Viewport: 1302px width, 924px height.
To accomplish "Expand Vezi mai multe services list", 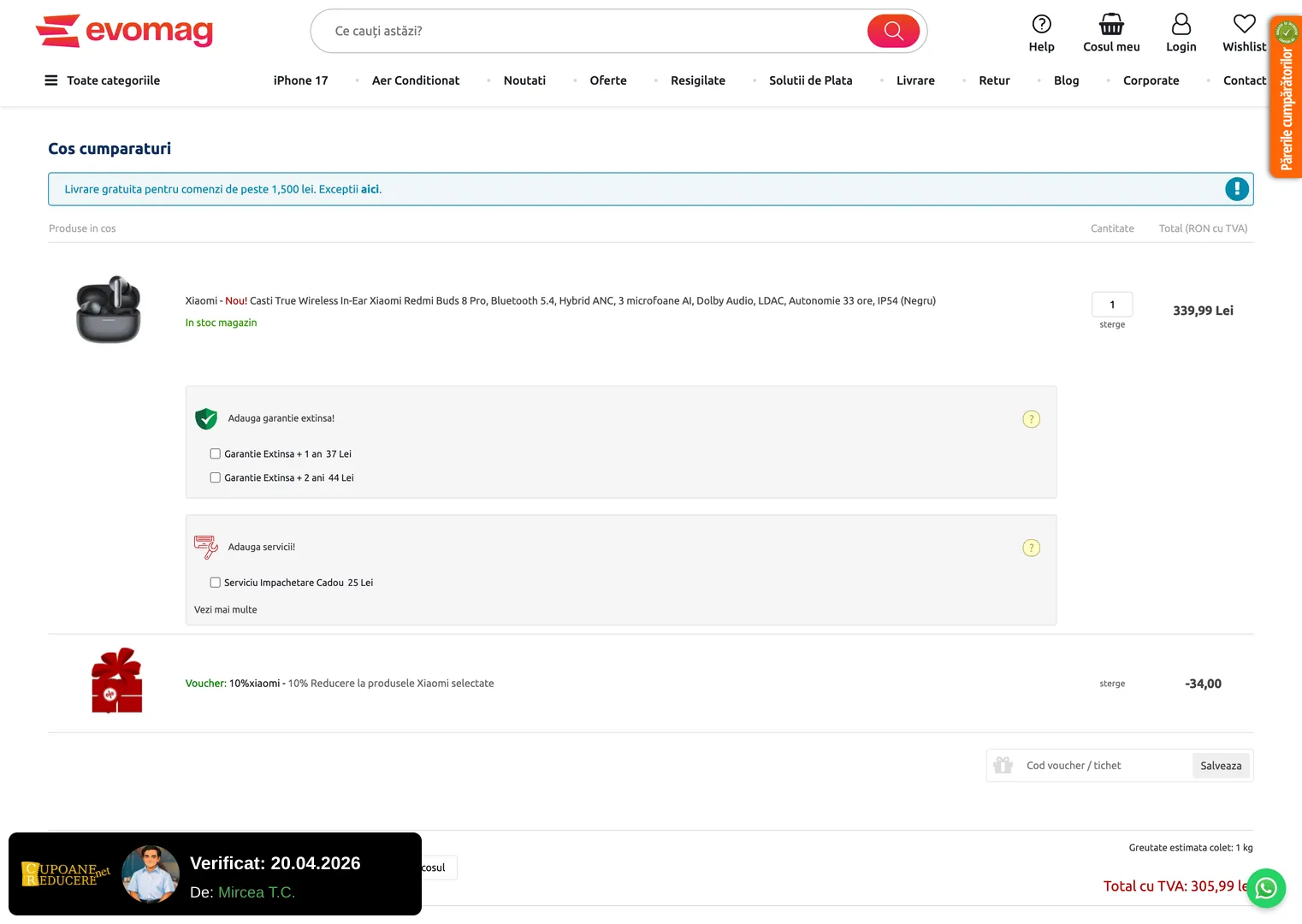I will (226, 610).
